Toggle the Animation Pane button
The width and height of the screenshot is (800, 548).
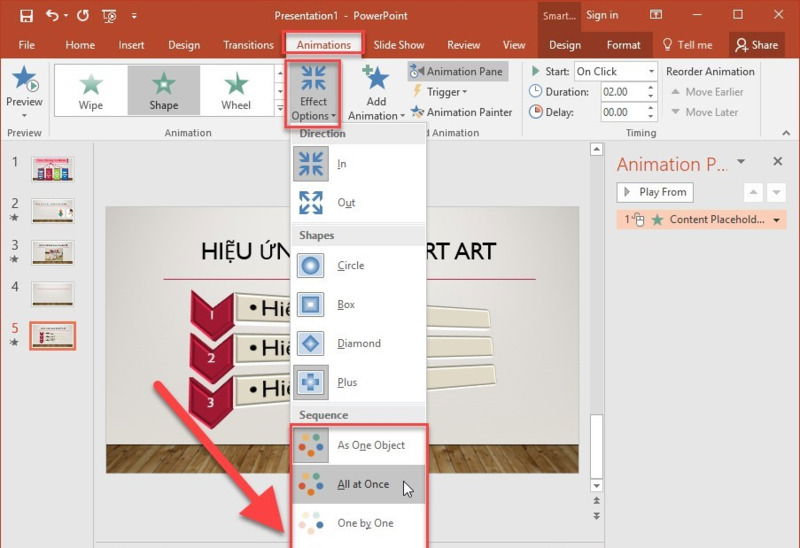click(457, 72)
